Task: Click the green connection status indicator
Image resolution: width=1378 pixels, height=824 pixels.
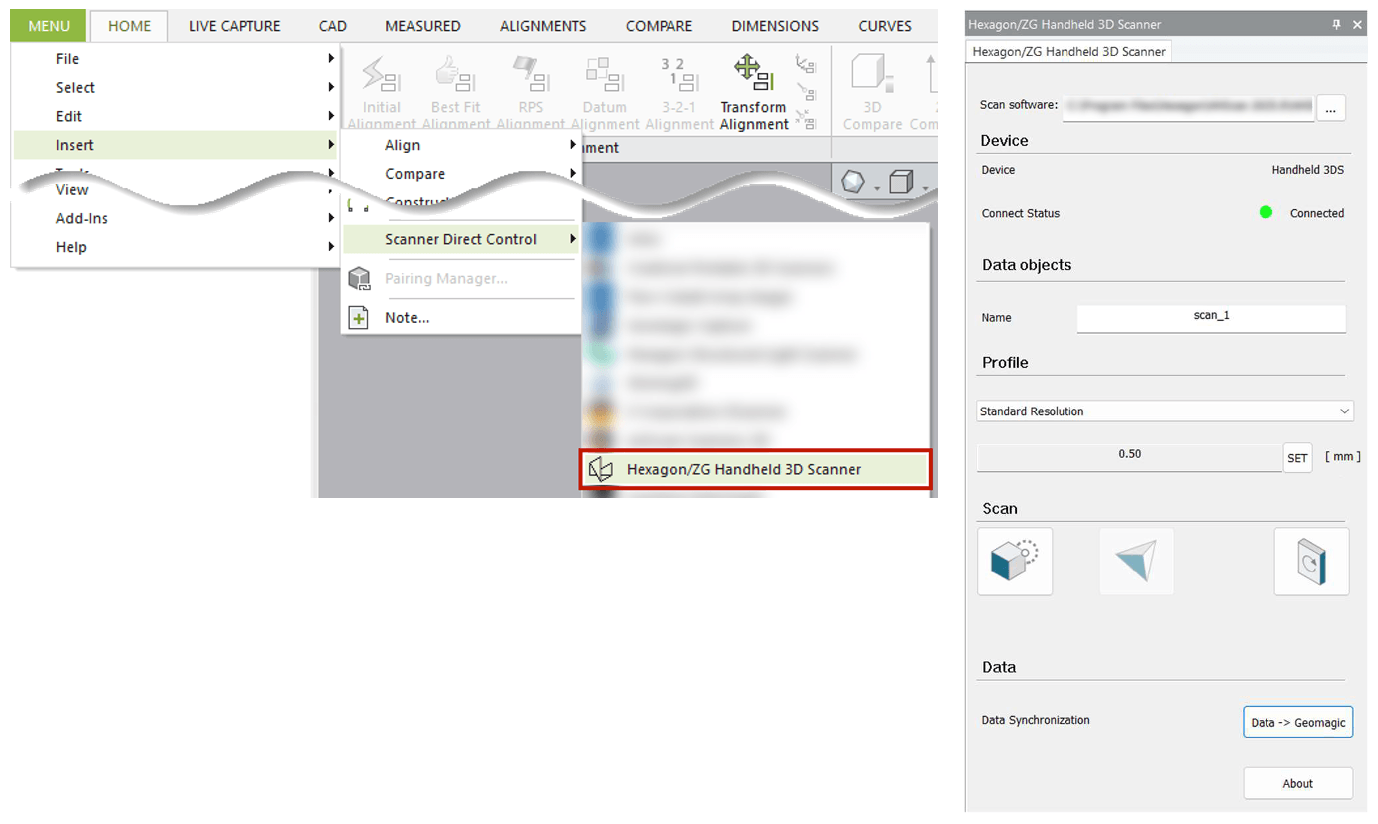Action: click(1266, 212)
